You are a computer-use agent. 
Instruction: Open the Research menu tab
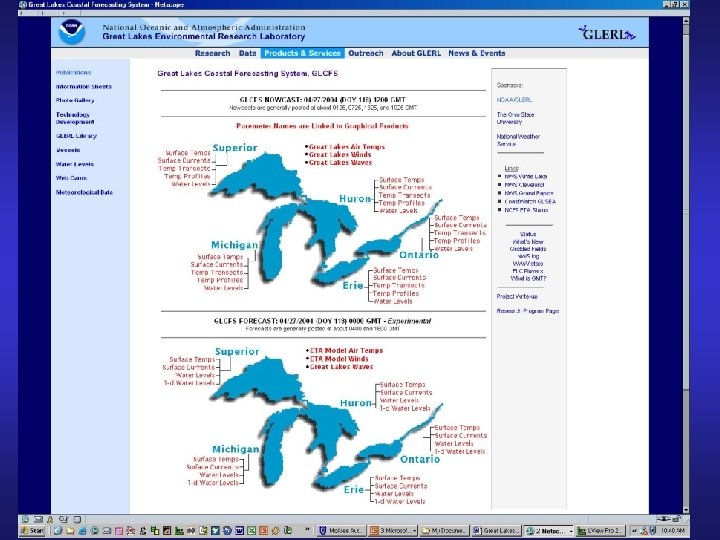tap(212, 53)
